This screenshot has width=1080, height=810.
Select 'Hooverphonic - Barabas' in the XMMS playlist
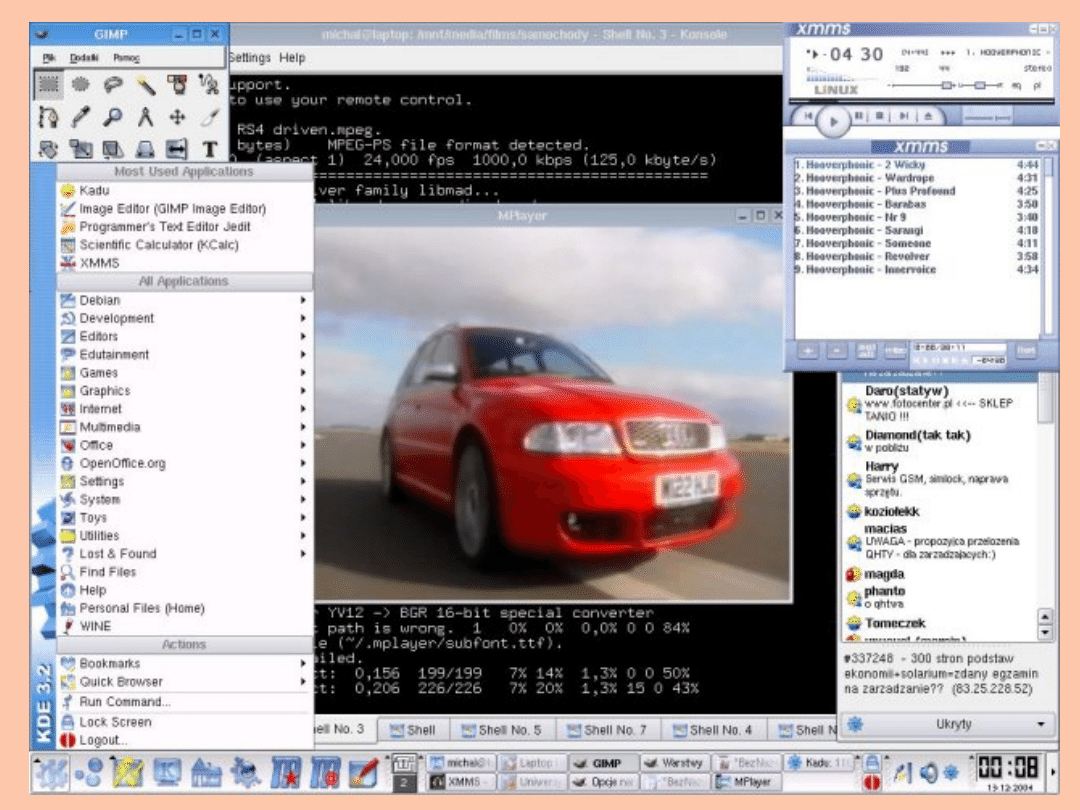(916, 205)
